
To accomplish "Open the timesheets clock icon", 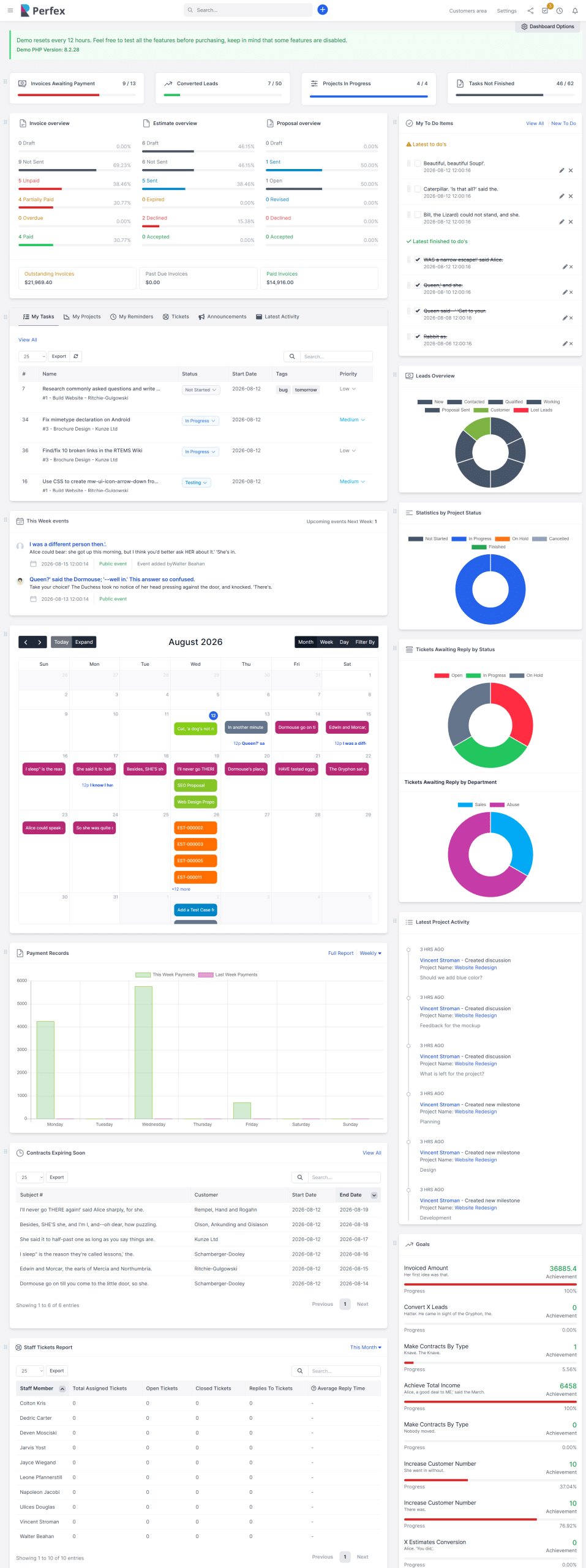I will click(x=560, y=10).
